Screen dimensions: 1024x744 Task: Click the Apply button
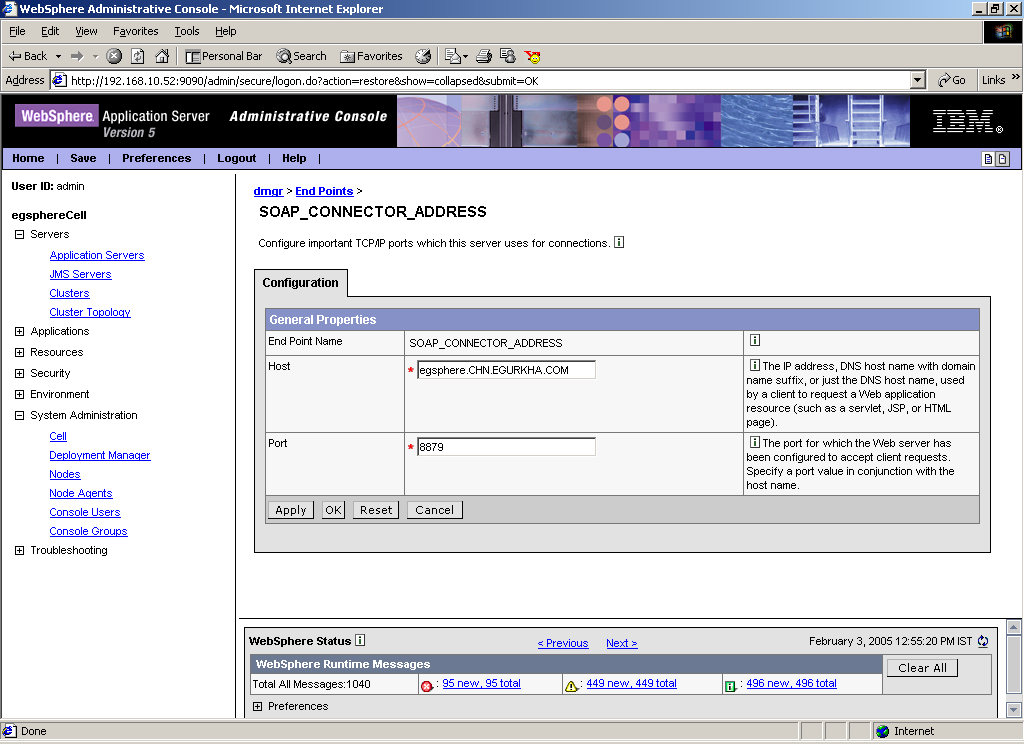point(291,510)
